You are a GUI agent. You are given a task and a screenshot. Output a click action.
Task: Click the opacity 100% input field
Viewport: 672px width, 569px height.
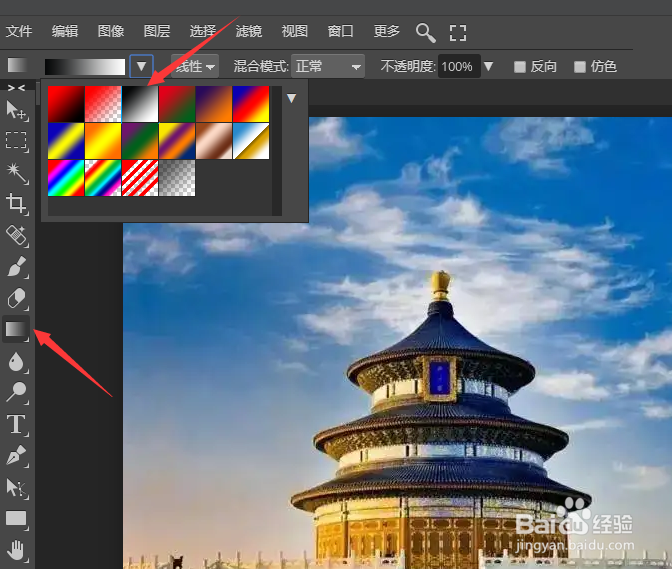(459, 66)
